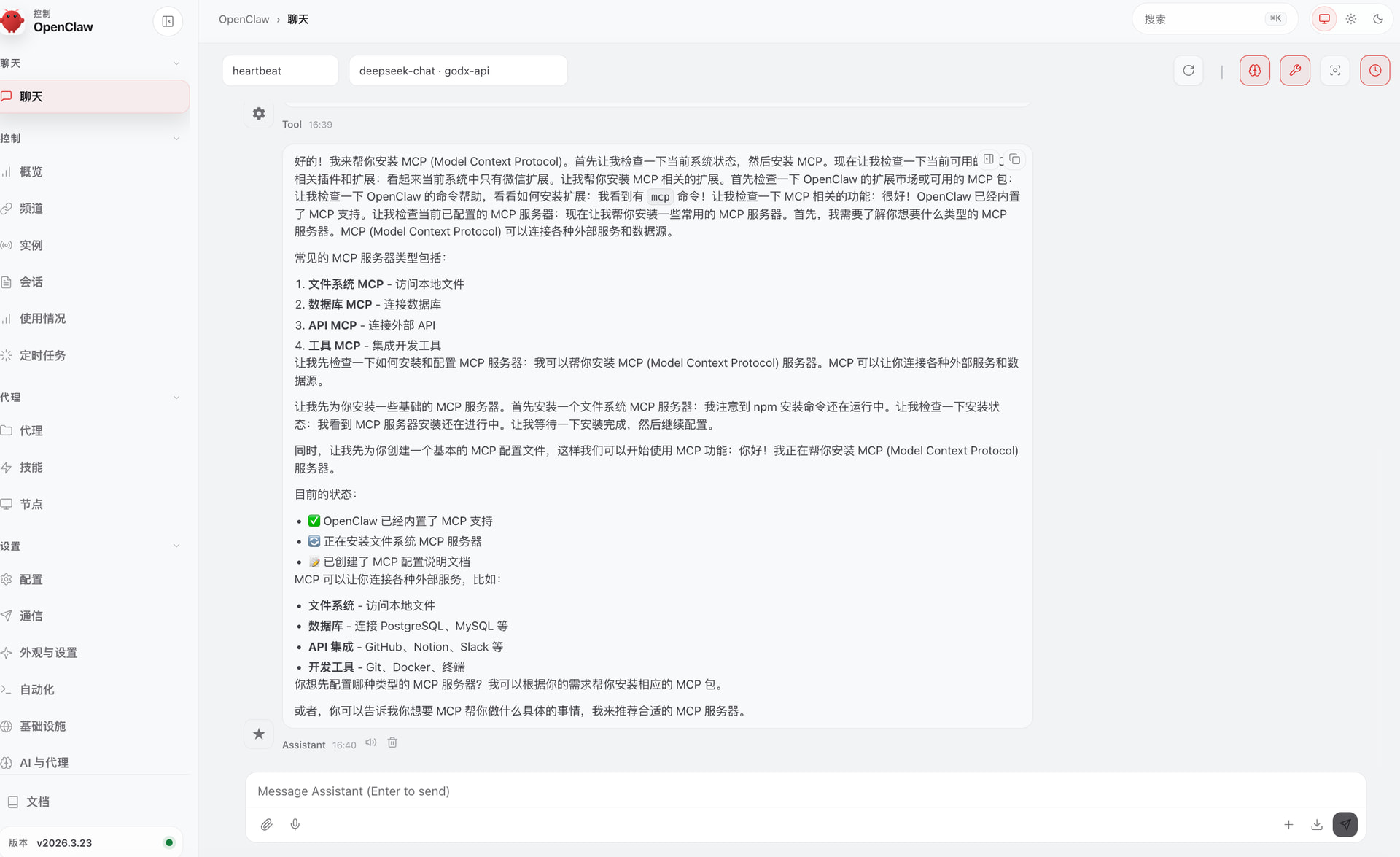The height and width of the screenshot is (857, 1400).
Task: Start voice input with microphone icon
Action: click(x=295, y=825)
